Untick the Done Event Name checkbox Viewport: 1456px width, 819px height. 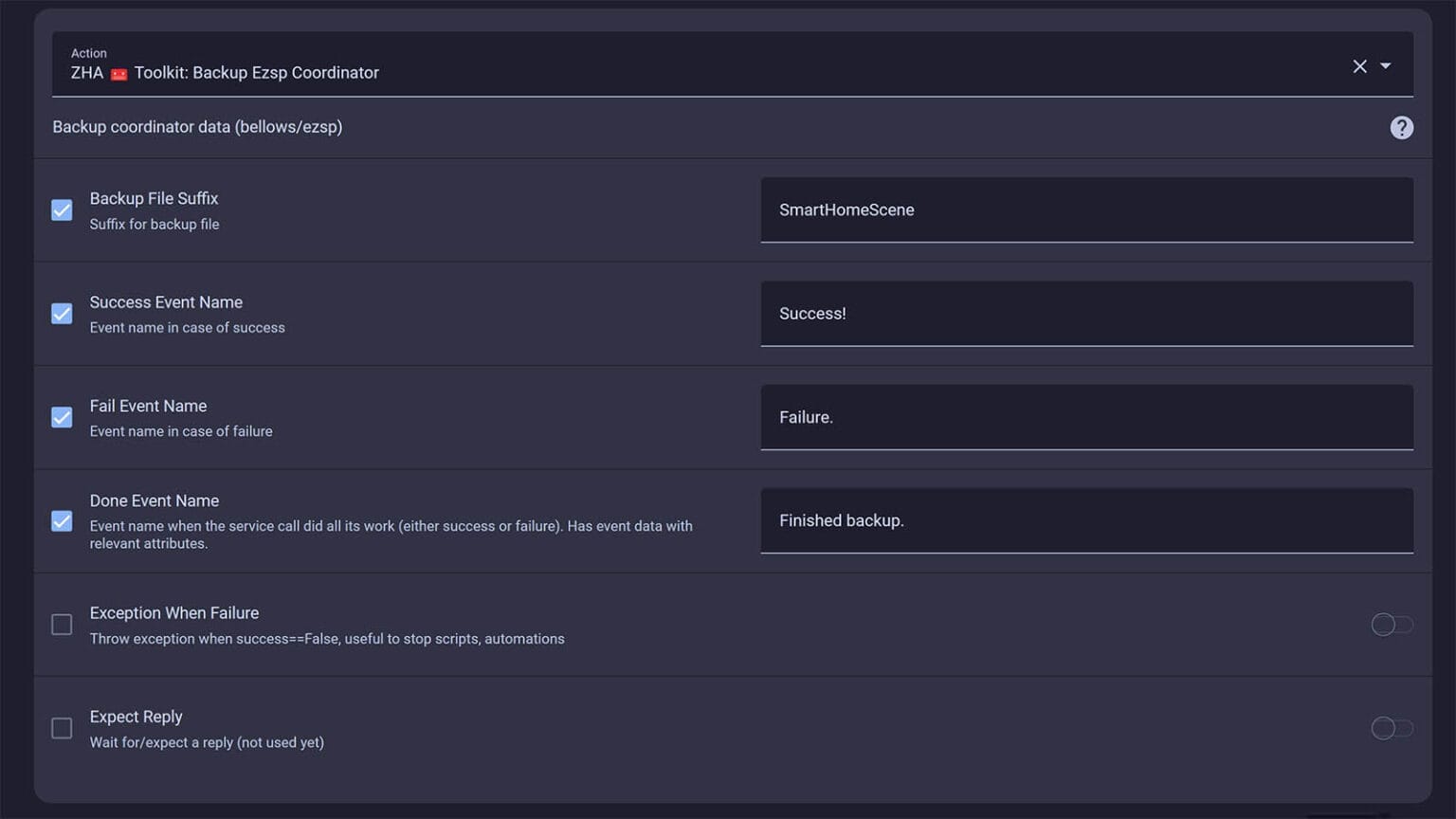(x=62, y=521)
